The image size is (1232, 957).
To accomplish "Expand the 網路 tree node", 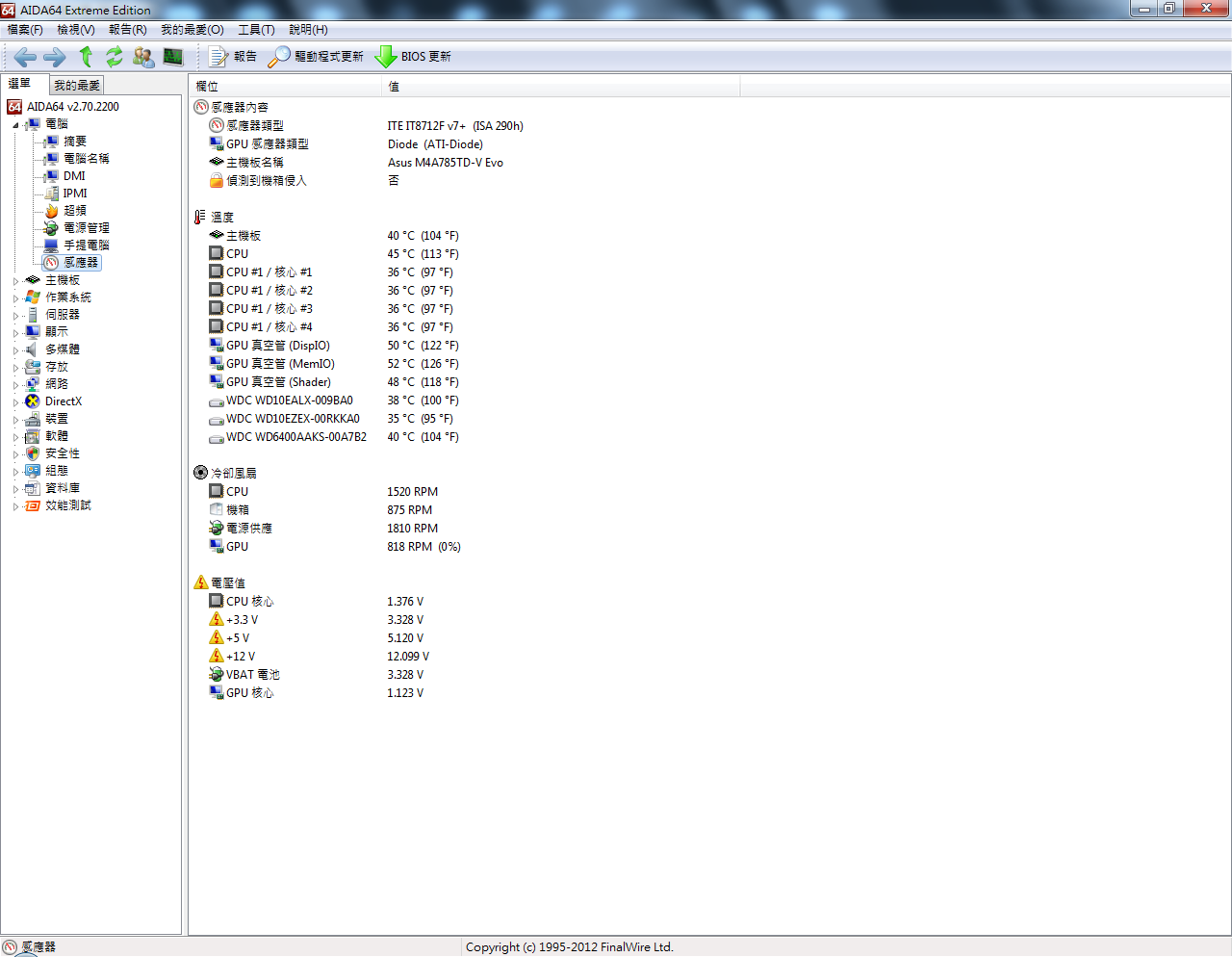I will (15, 385).
